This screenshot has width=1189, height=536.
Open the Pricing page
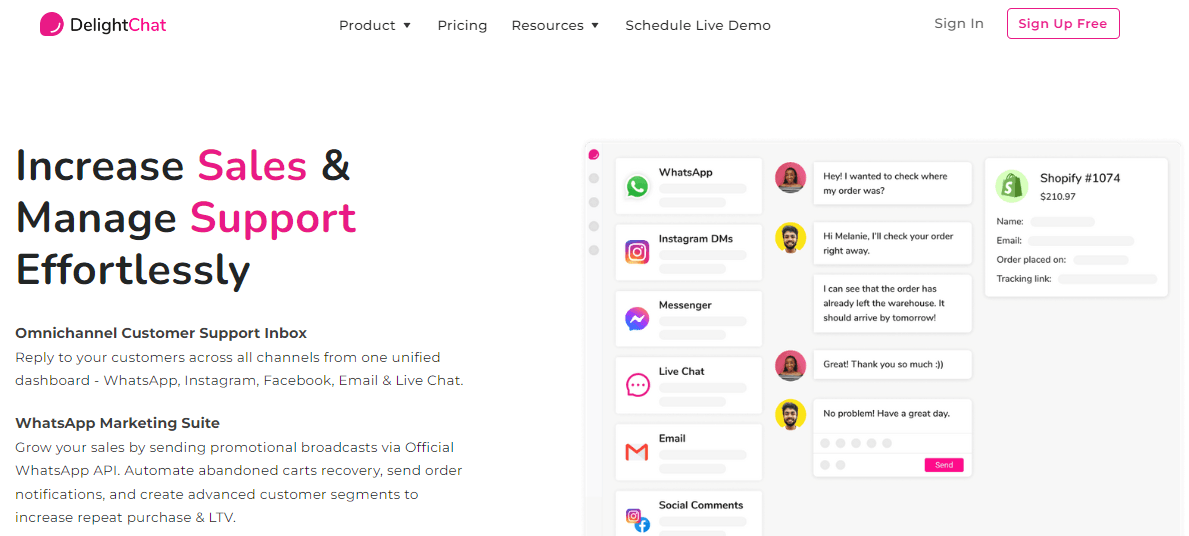(462, 25)
